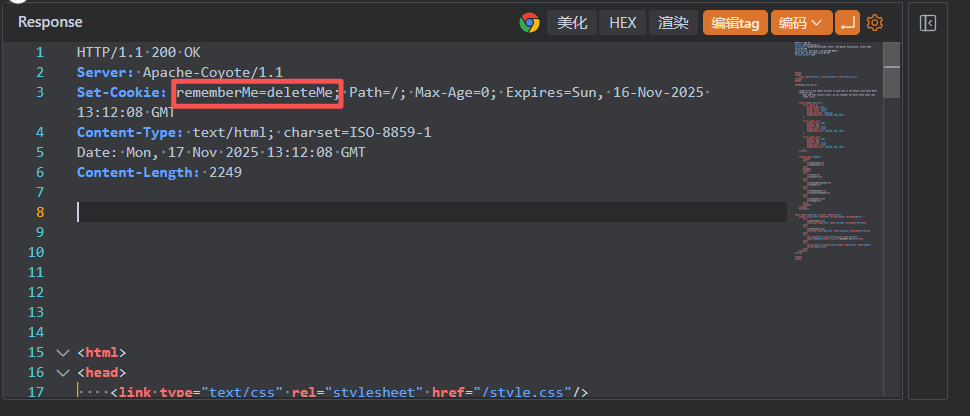This screenshot has height=416, width=970.
Task: Click the 美化 beautify button
Action: (573, 22)
